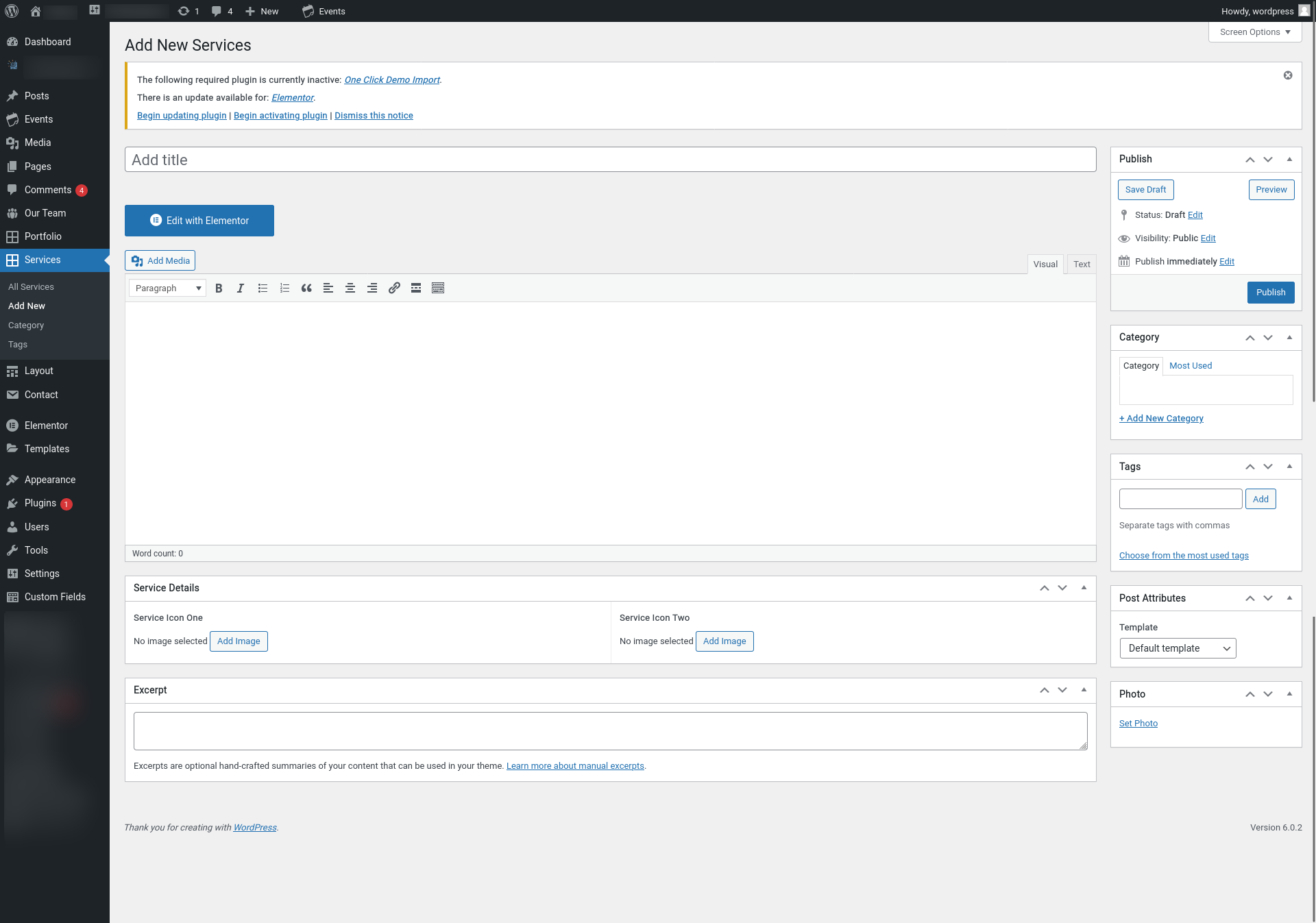Click the blue Publish button
This screenshot has width=1316, height=923.
pos(1271,293)
